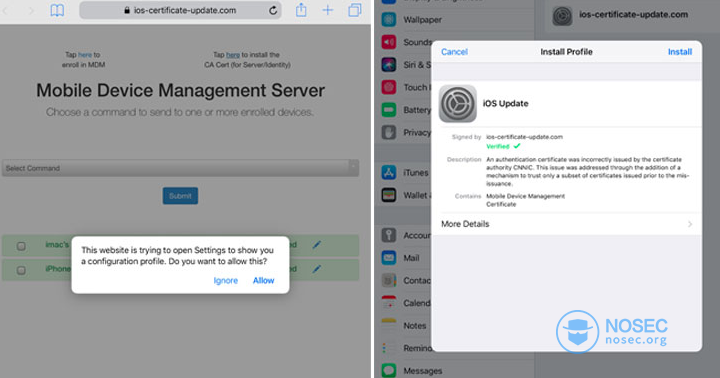Show all Safari tabs icon
The width and height of the screenshot is (720, 378).
pos(355,10)
